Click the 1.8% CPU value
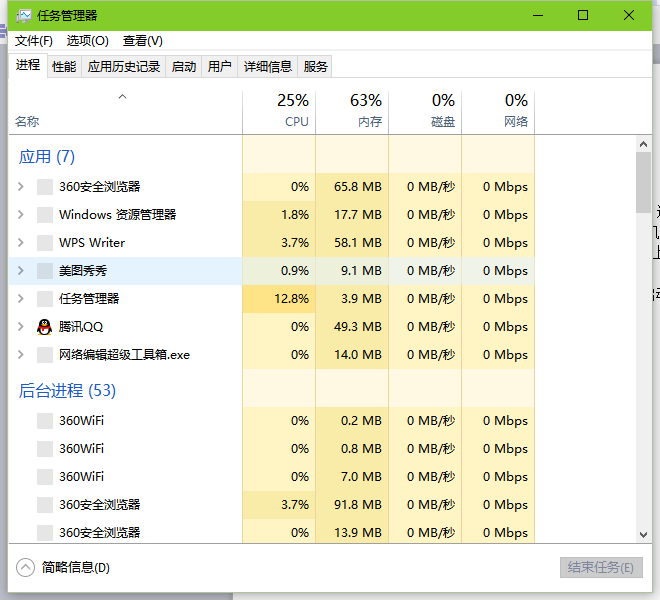The height and width of the screenshot is (600, 660). (x=295, y=215)
